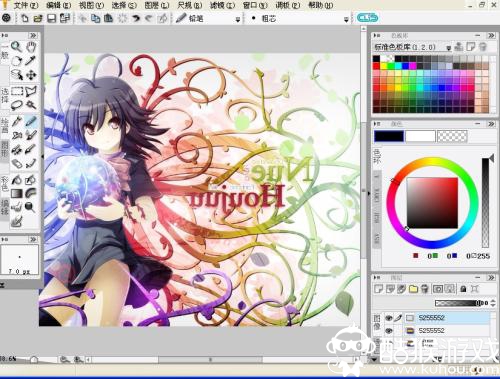
Task: Open the brush tip preset dropdown
Action: click(346, 20)
